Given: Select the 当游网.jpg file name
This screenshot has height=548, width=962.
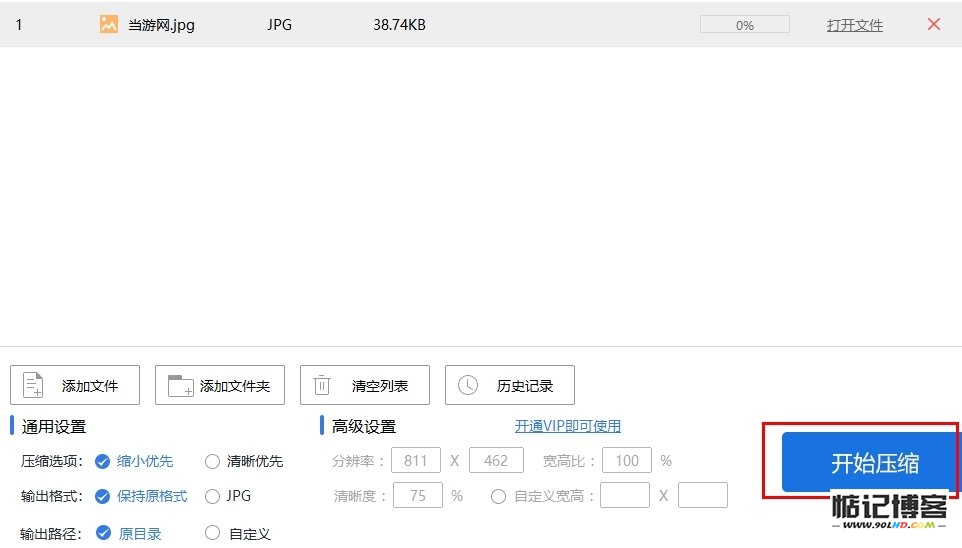Looking at the screenshot, I should (161, 25).
